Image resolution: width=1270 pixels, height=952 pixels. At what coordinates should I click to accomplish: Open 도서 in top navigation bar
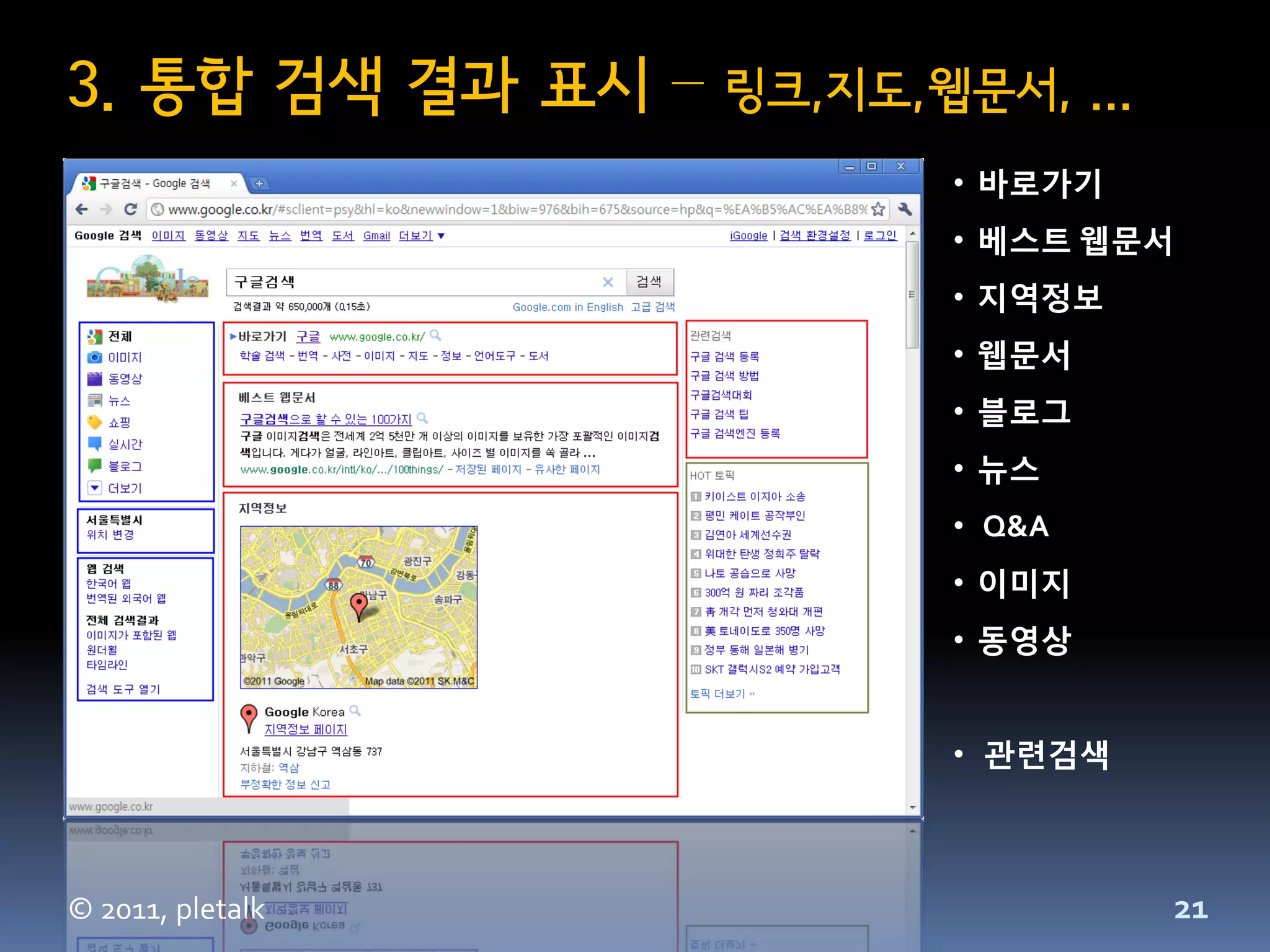342,236
